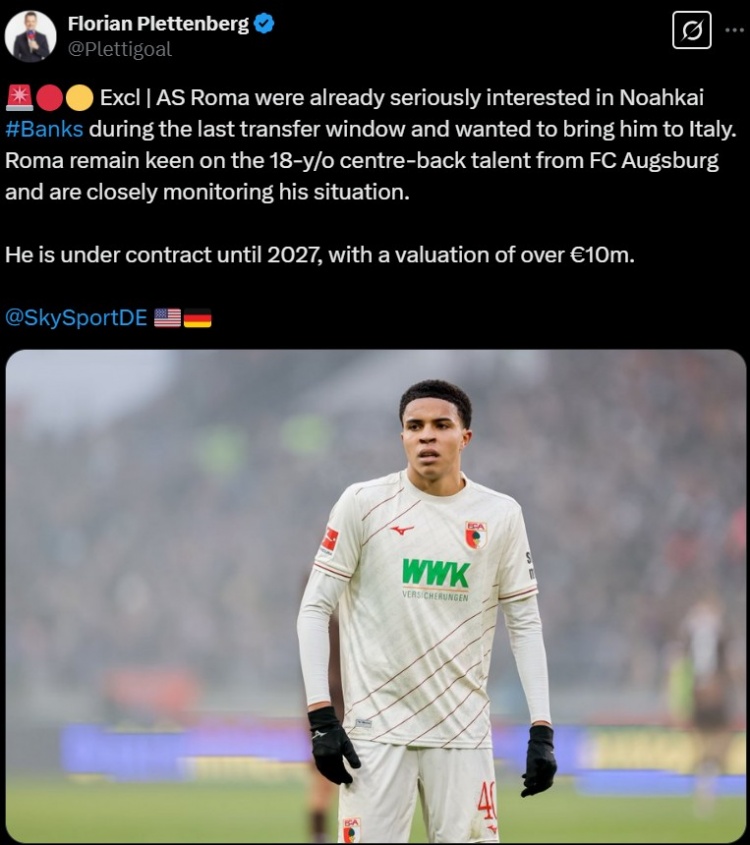Screen dimensions: 750x845
Task: Open the @SkySportDE mention link
Action: (x=76, y=317)
